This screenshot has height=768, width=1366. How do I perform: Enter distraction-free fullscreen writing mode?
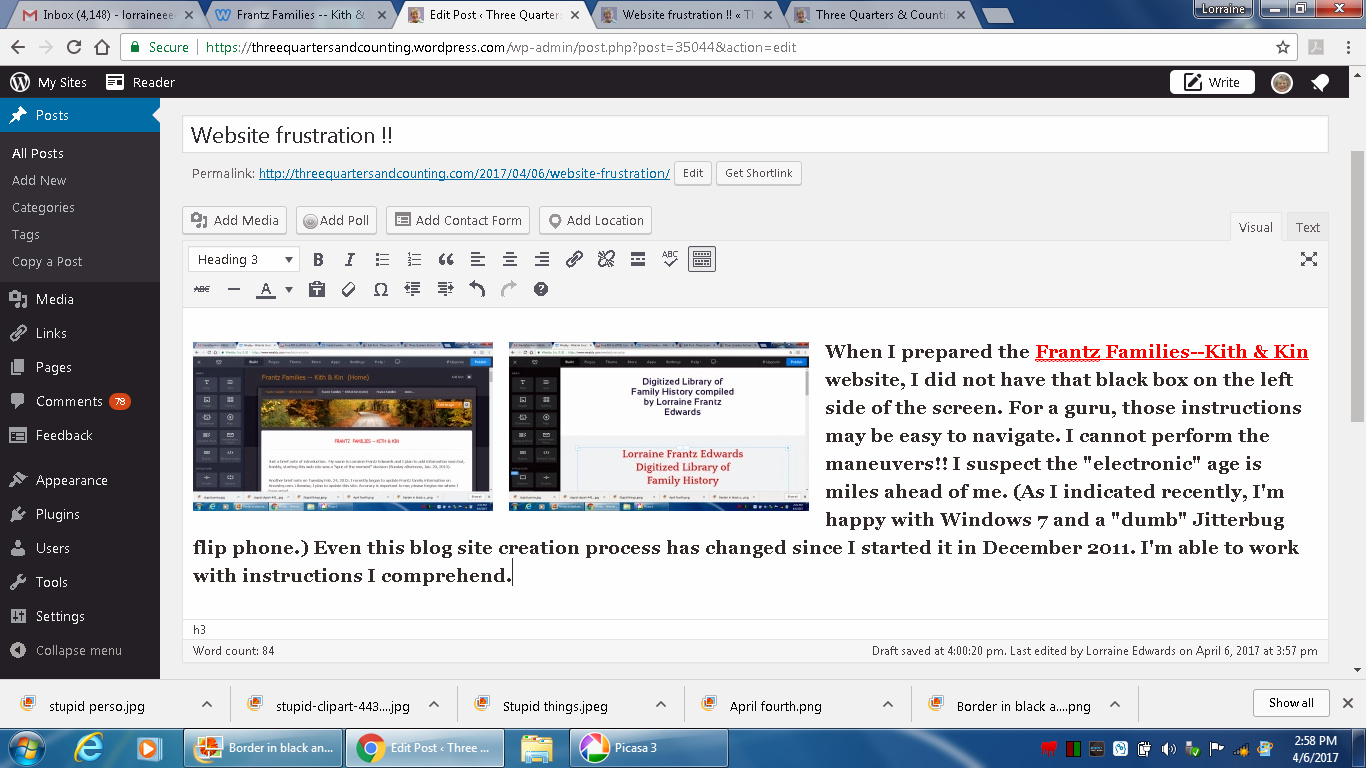1308,260
